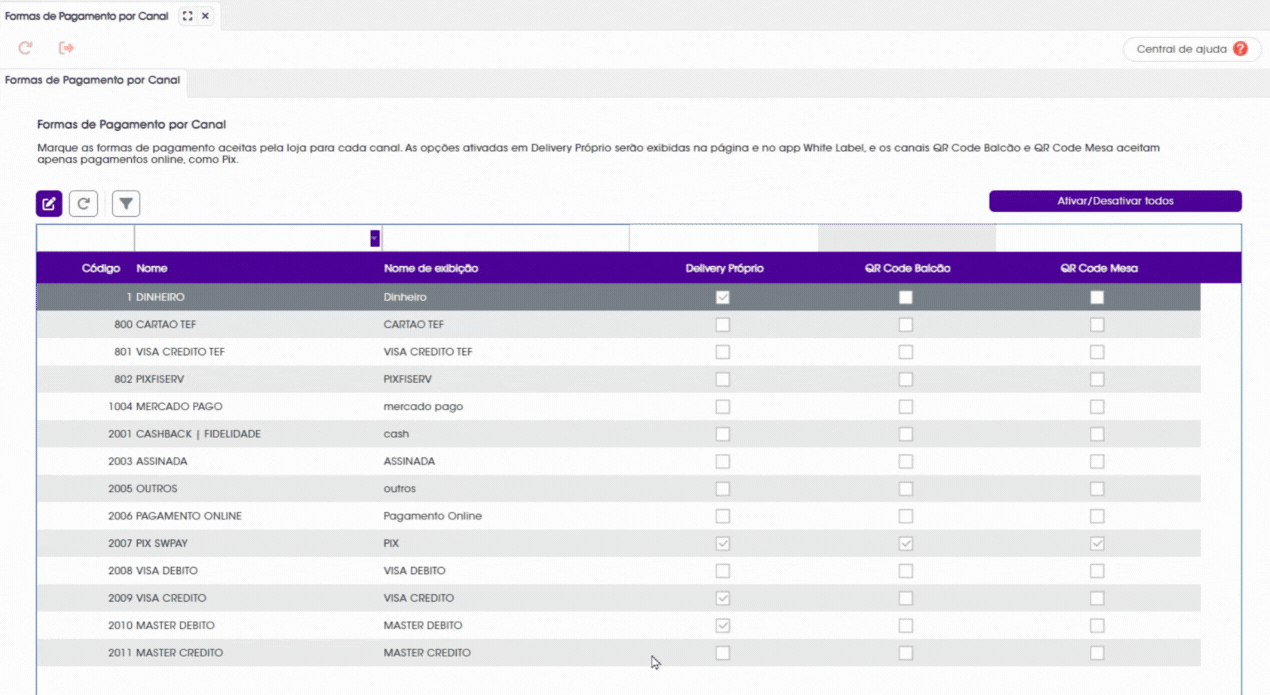
Task: Select the PIXFISERV name cell
Action: pyautogui.click(x=160, y=379)
